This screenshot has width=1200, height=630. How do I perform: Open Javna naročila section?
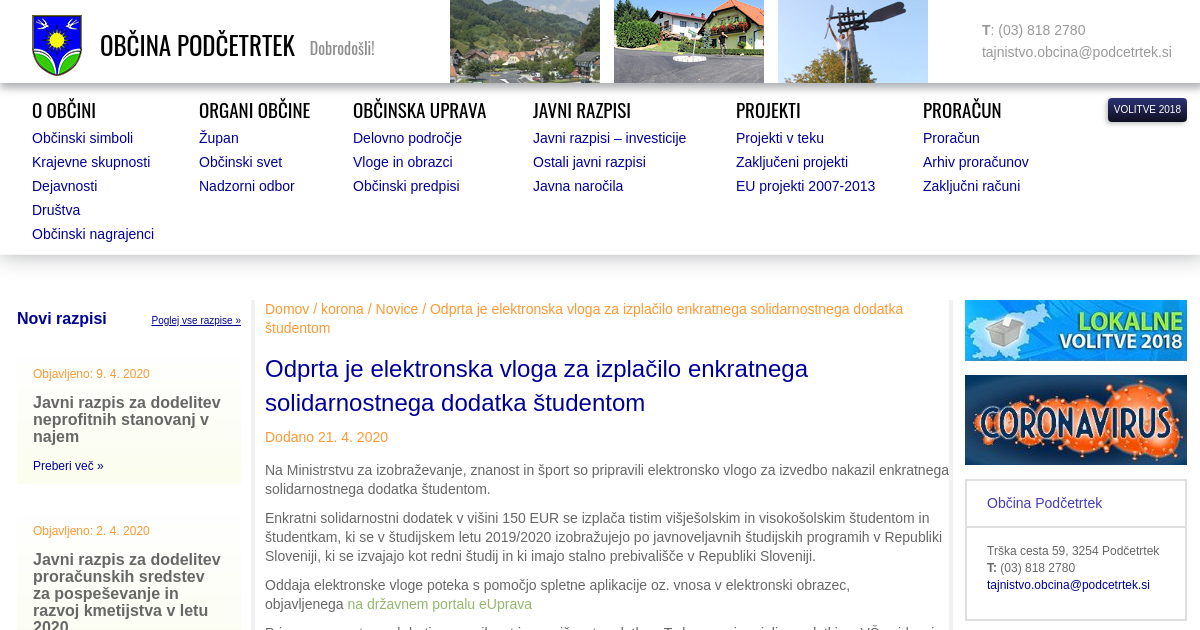(577, 186)
